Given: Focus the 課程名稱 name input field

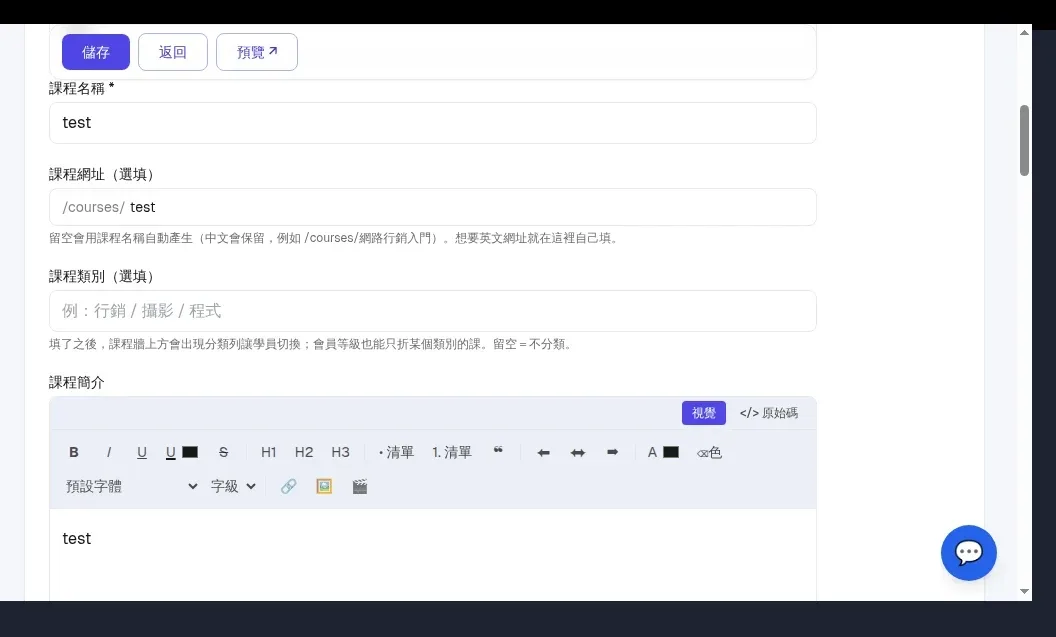Looking at the screenshot, I should 432,123.
